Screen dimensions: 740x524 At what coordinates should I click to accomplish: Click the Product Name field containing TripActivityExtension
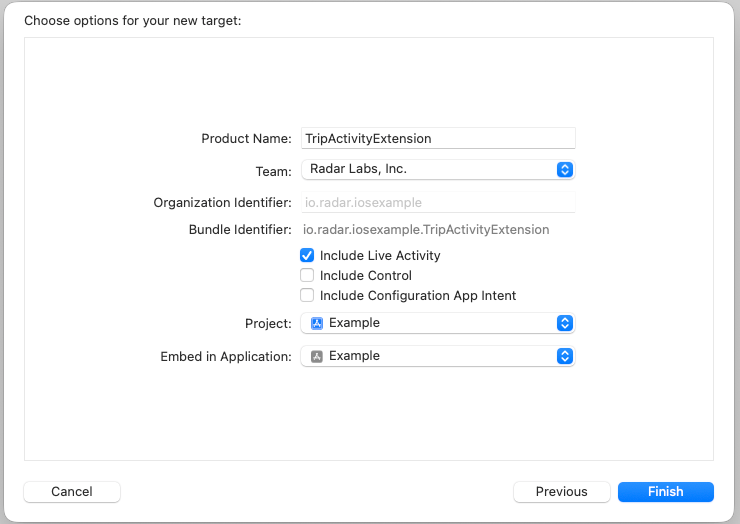(x=438, y=138)
